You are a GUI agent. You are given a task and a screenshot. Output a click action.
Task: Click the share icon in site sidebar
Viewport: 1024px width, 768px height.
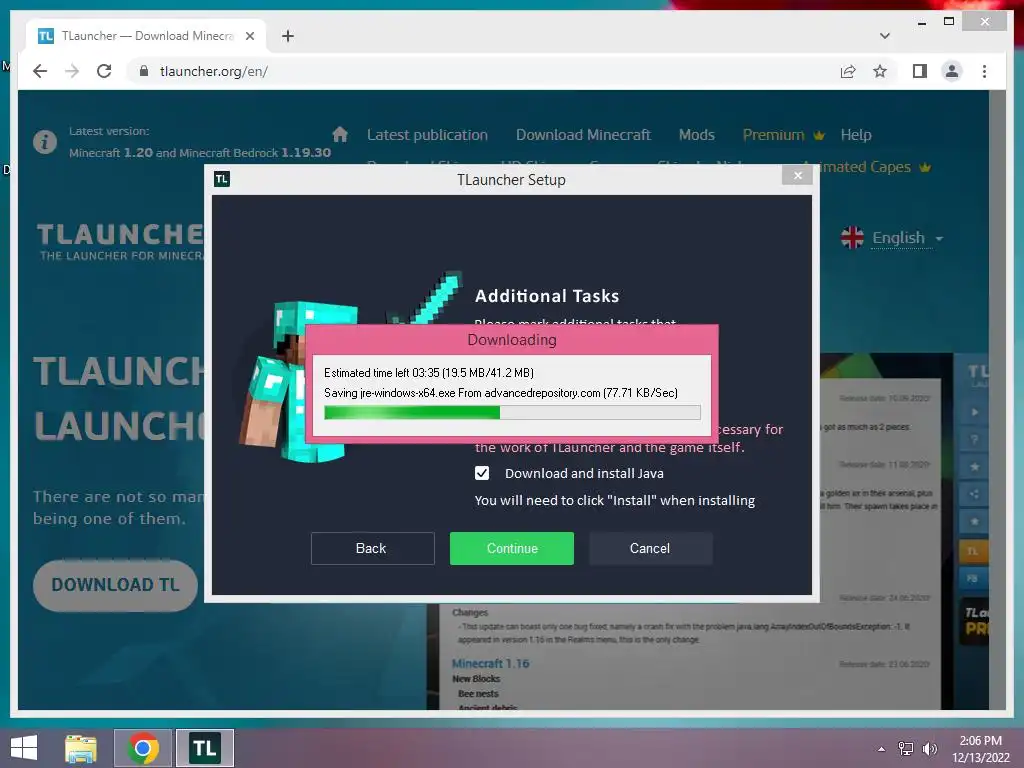[974, 494]
